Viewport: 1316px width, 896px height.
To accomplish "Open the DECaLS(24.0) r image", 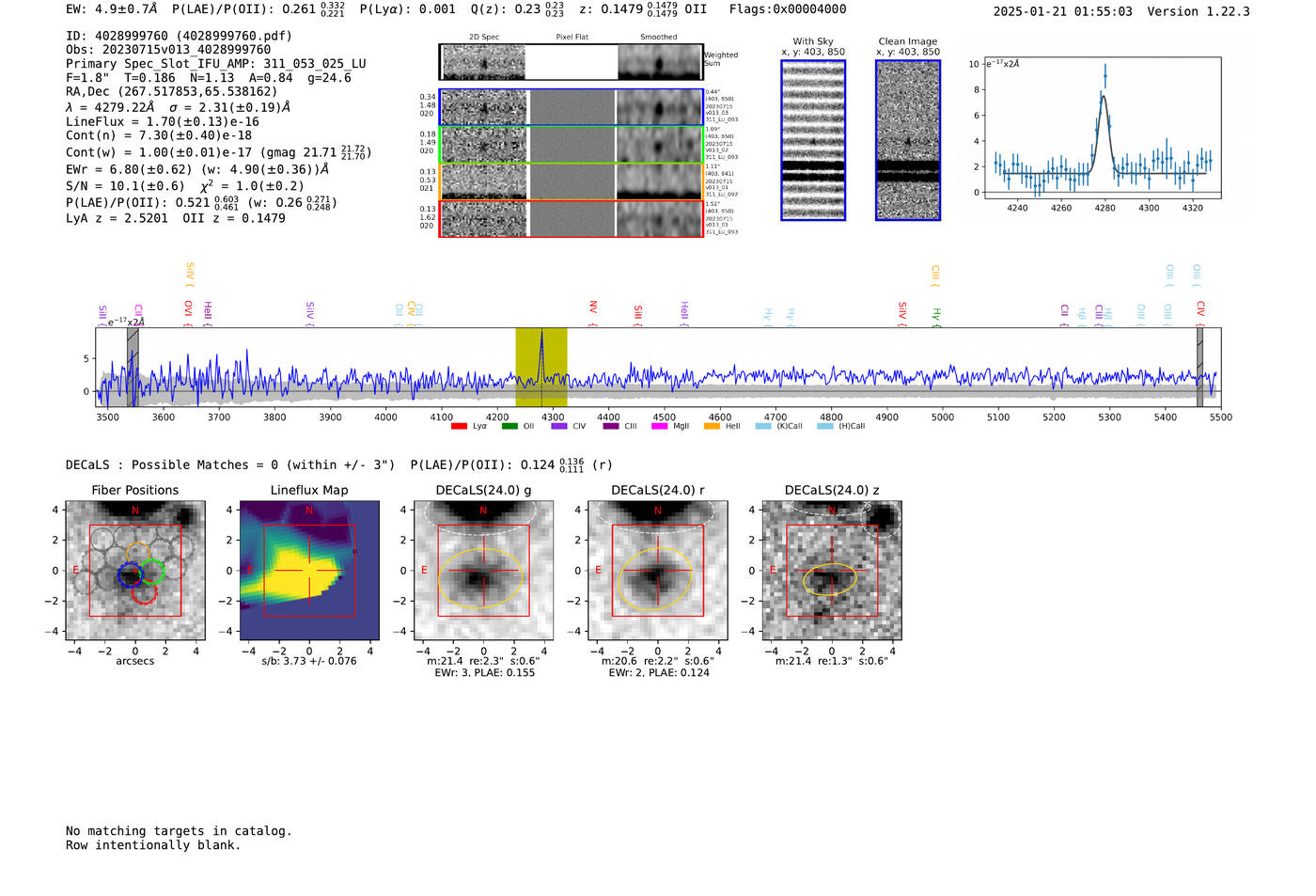I will point(658,571).
